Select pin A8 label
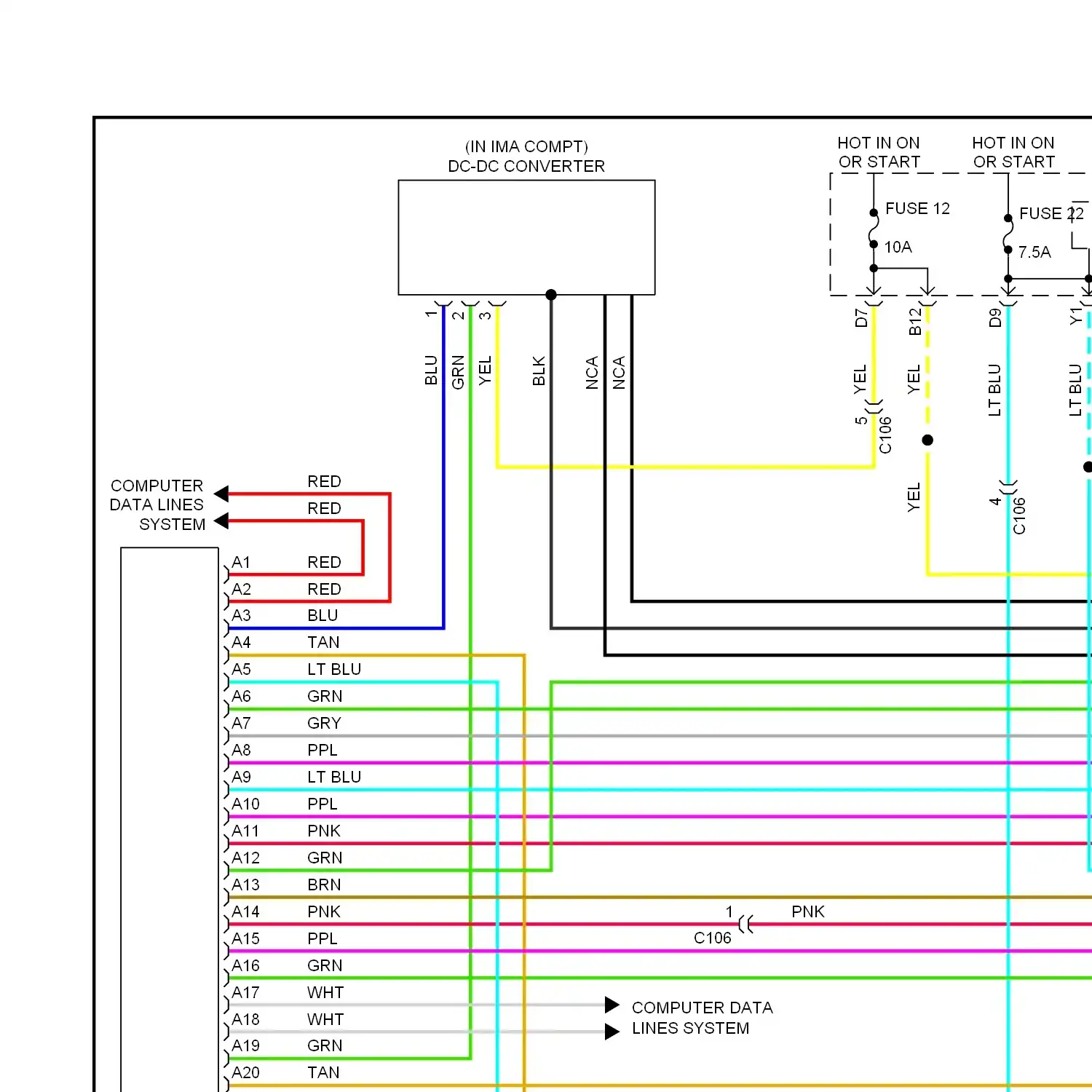 tap(241, 750)
